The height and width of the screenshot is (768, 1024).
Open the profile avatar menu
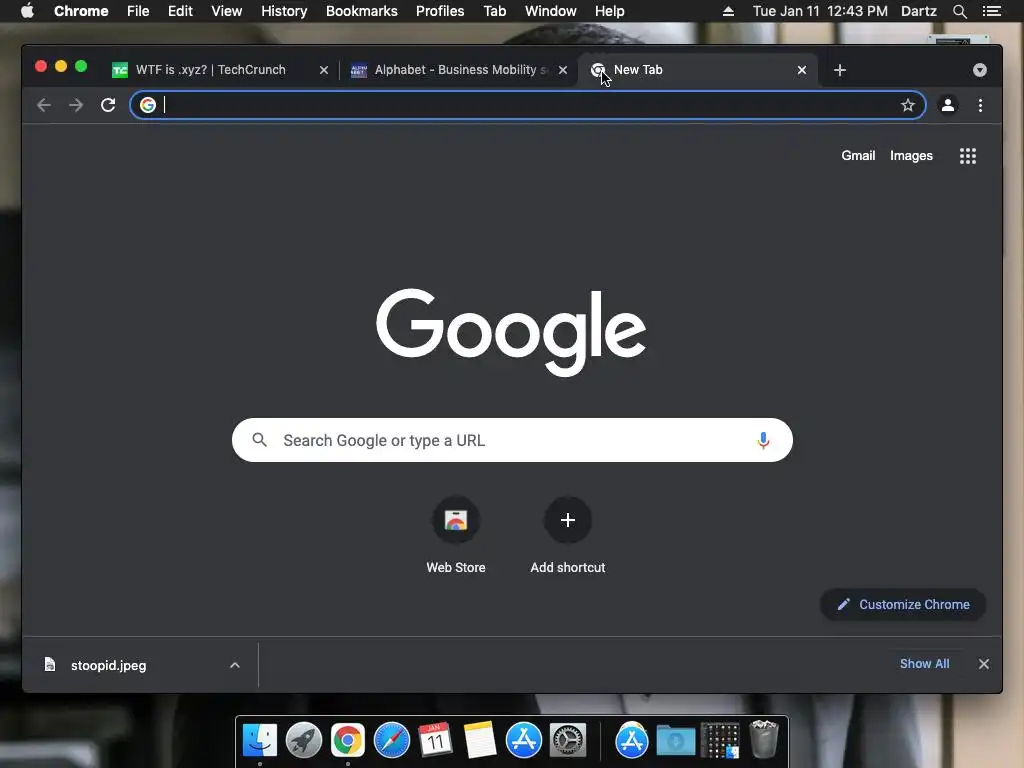[948, 105]
